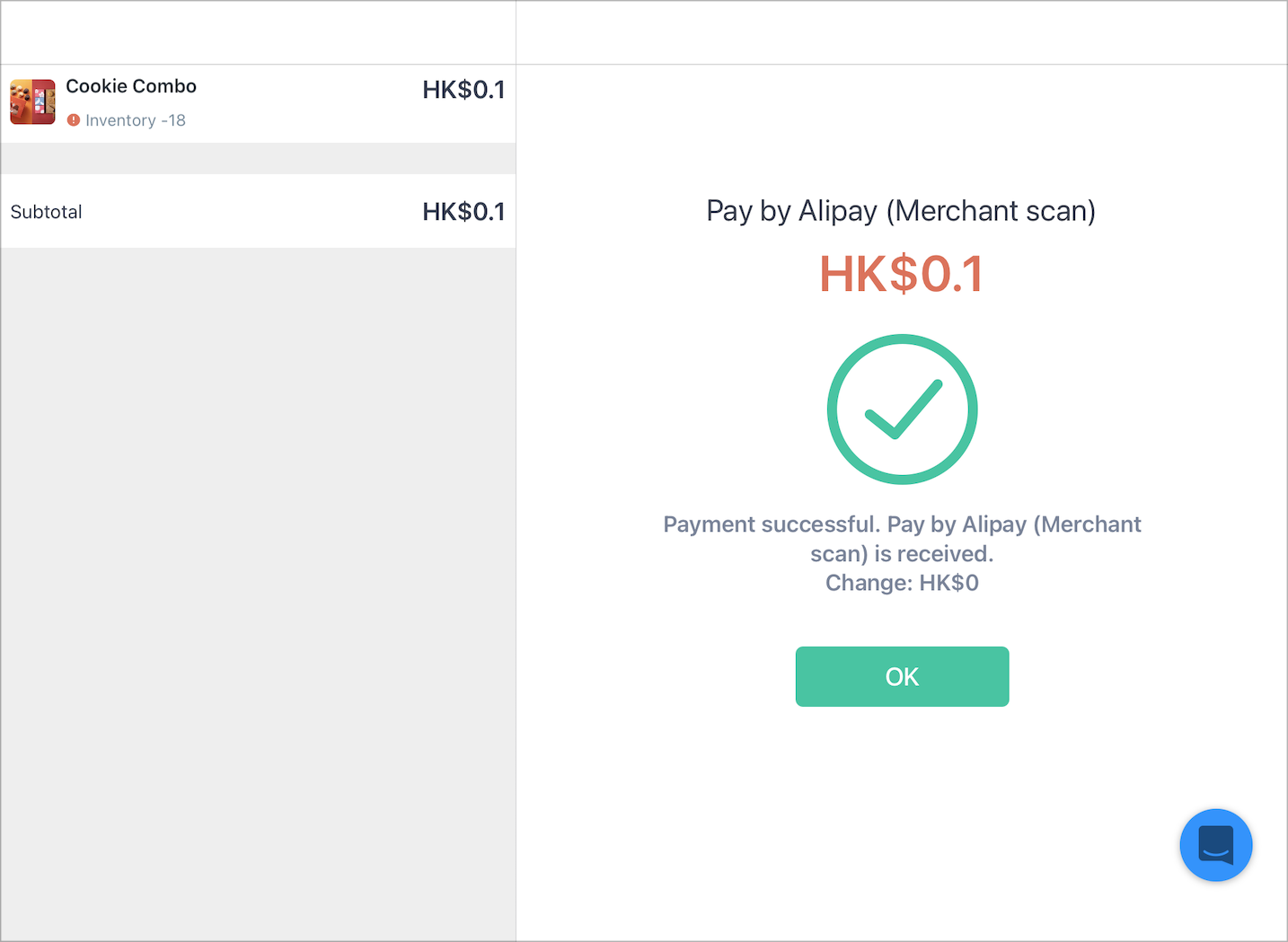Click the Subtotal amount HK$0.1
The width and height of the screenshot is (1288, 942).
(463, 212)
